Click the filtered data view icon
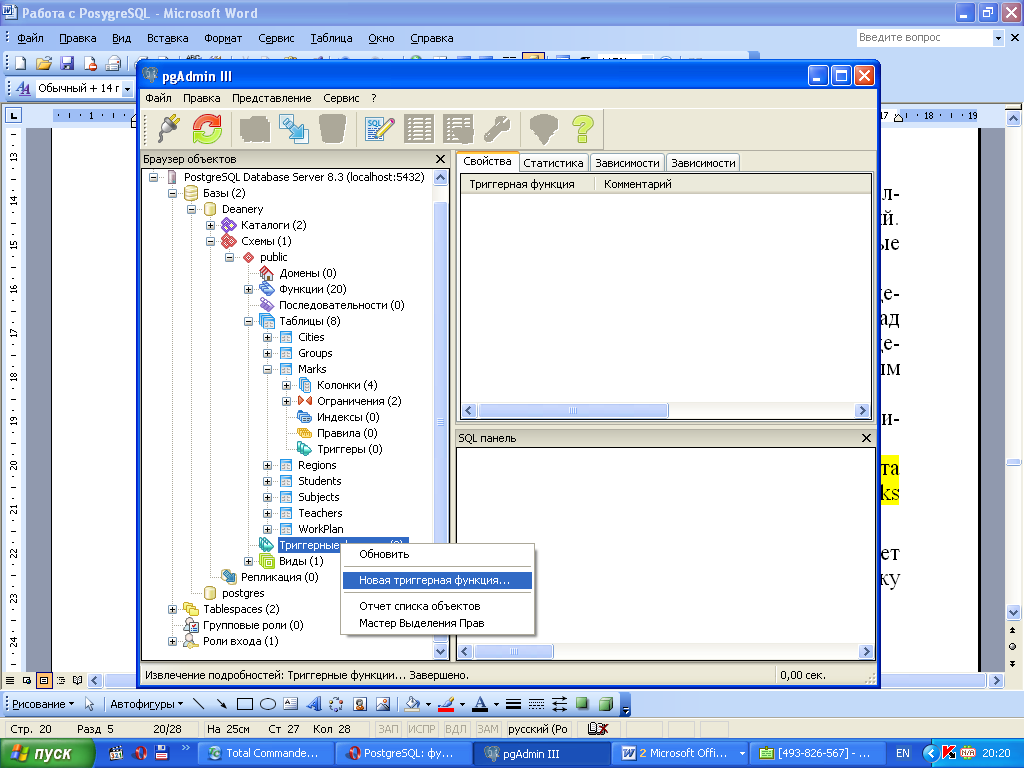 tap(458, 128)
